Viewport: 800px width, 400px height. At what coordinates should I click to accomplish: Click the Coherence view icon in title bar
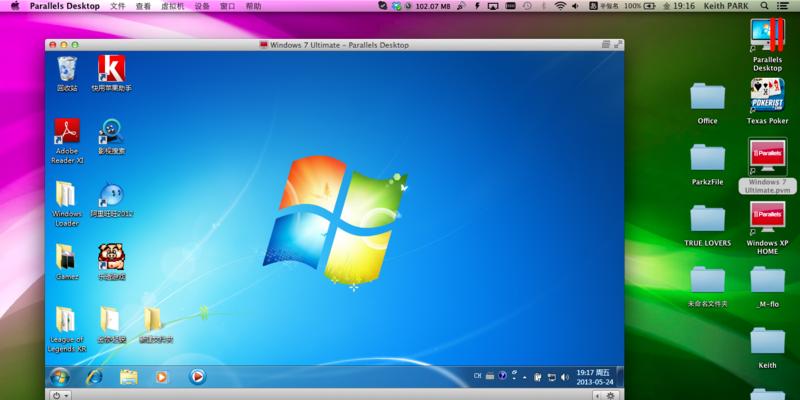606,44
